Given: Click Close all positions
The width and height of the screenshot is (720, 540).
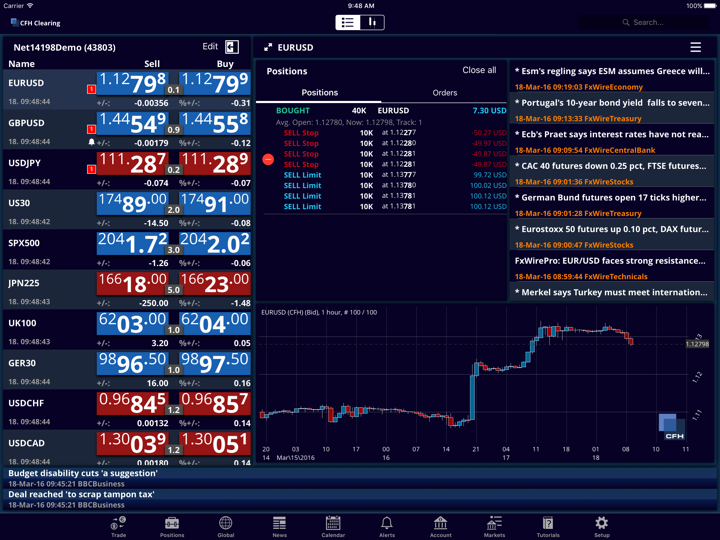Looking at the screenshot, I should pos(479,71).
